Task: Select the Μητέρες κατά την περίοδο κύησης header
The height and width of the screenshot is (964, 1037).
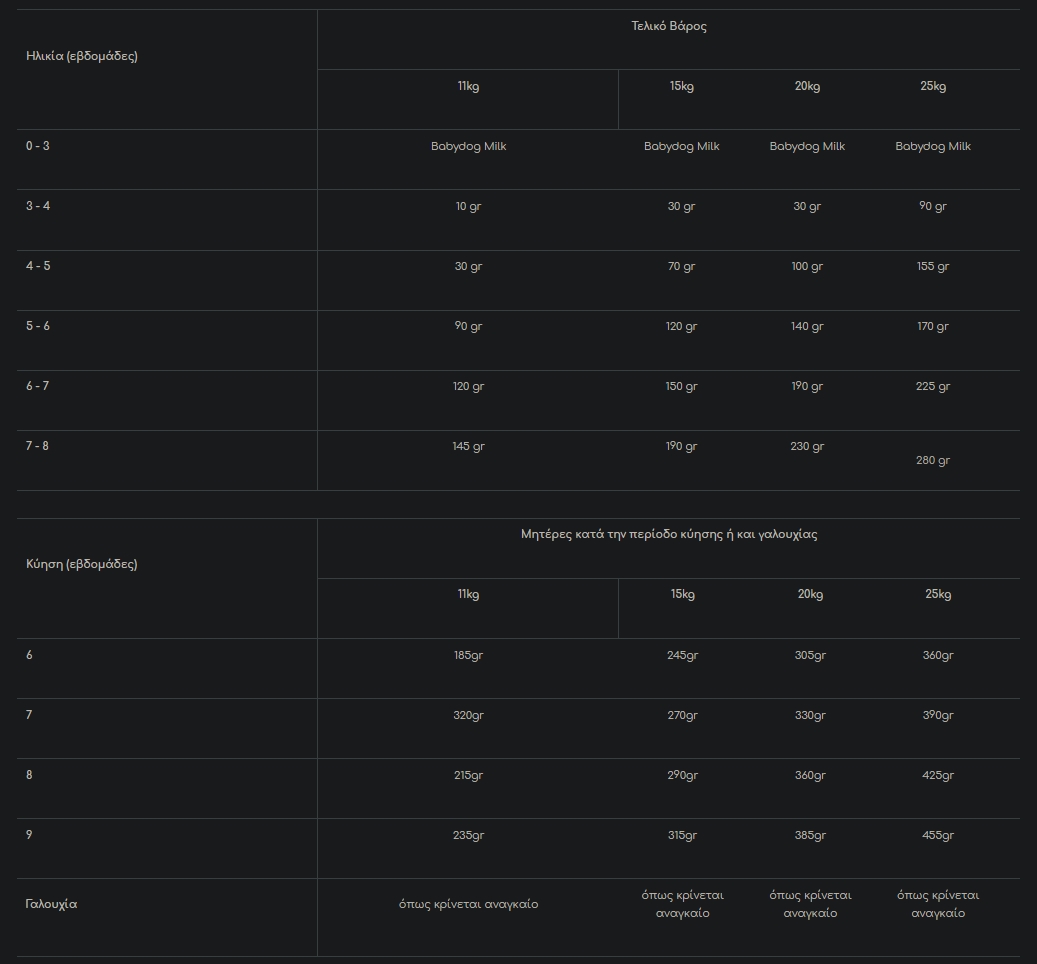Action: 669,534
